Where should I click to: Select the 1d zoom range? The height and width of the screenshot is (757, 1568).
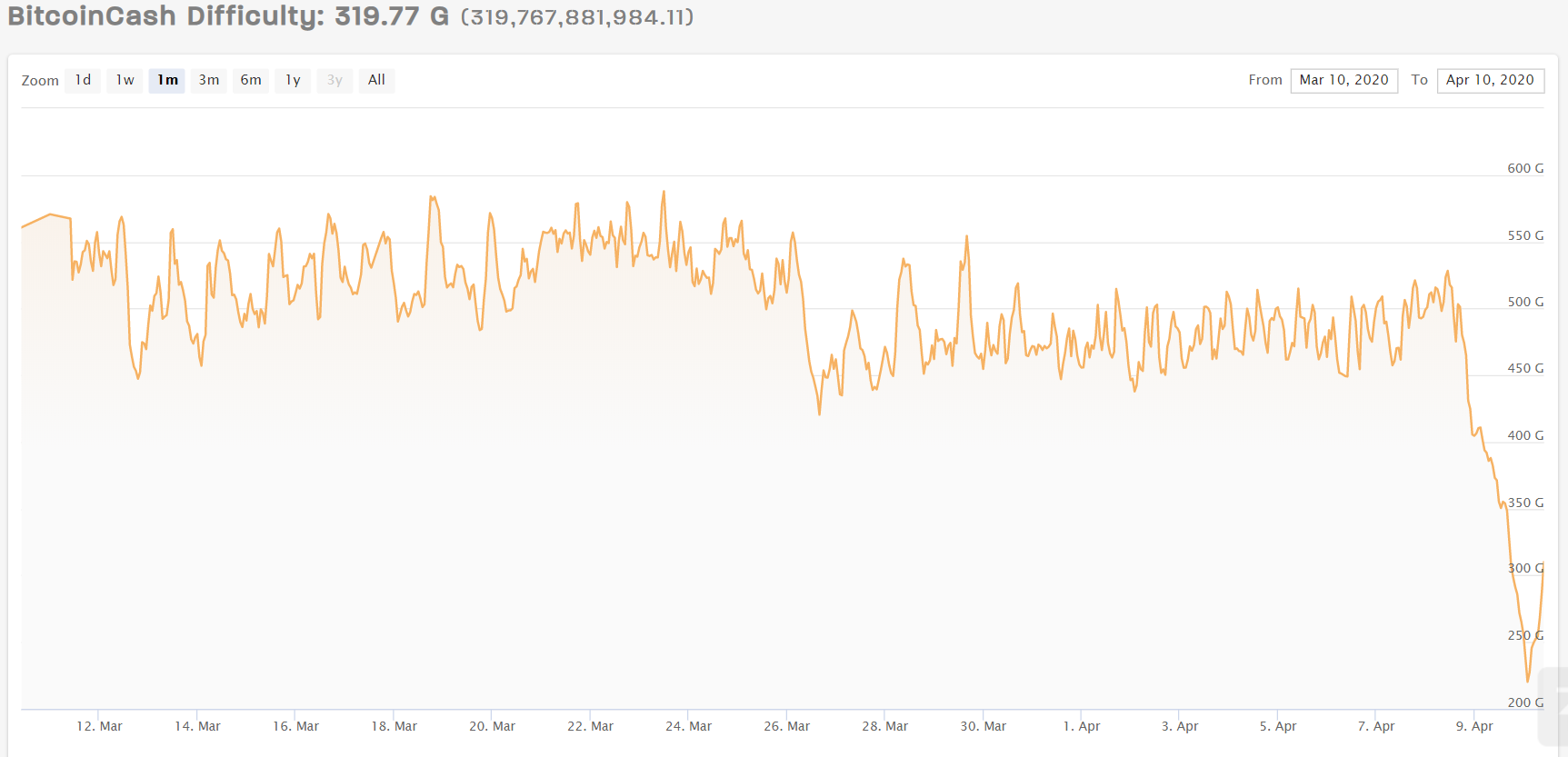click(83, 80)
